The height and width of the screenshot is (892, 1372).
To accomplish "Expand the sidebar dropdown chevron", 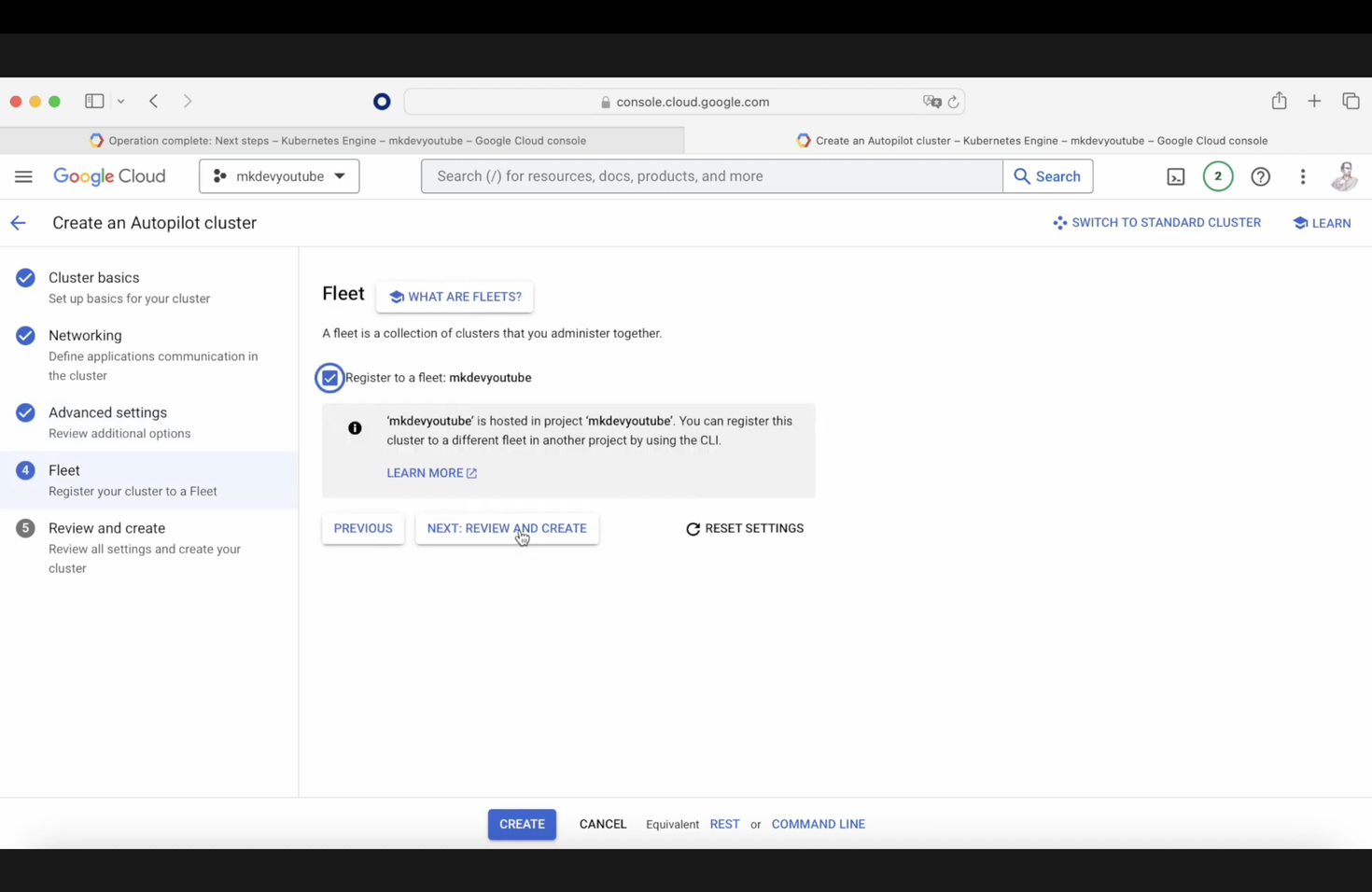I will click(x=120, y=101).
